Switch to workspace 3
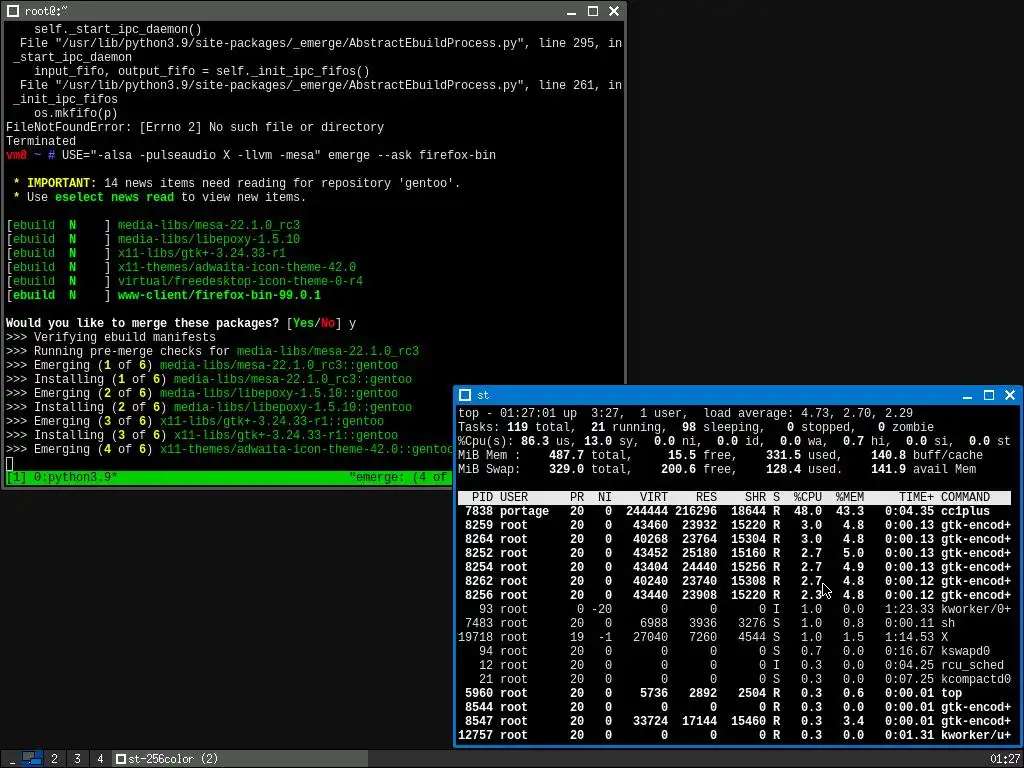Screen dimensions: 1024x768 coord(77,759)
